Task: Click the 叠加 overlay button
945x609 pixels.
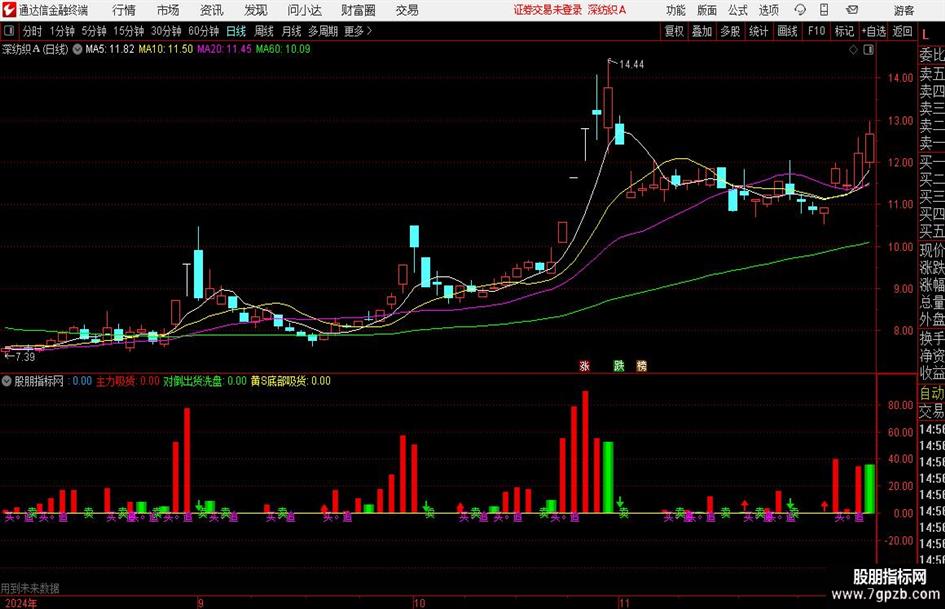Action: 702,31
